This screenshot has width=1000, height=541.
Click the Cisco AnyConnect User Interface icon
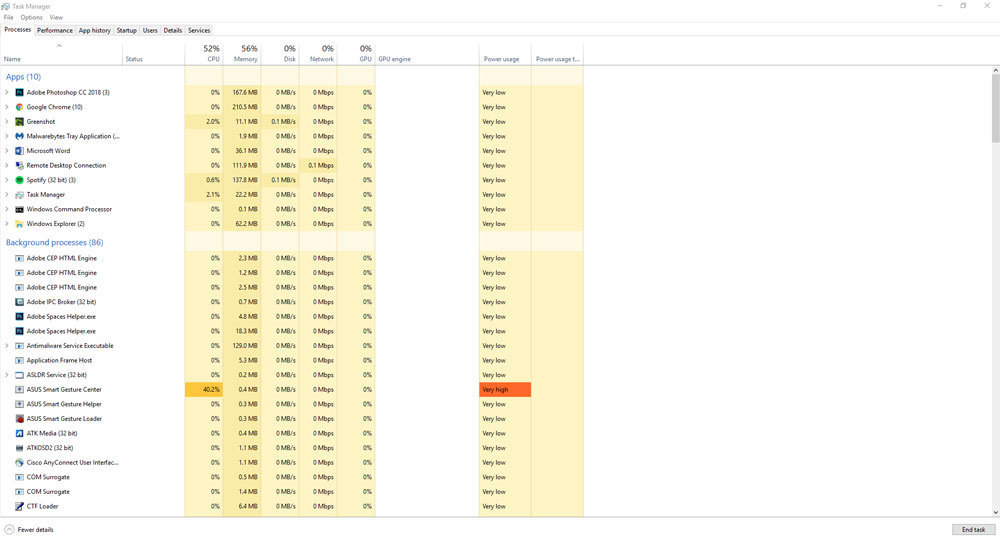(x=19, y=463)
